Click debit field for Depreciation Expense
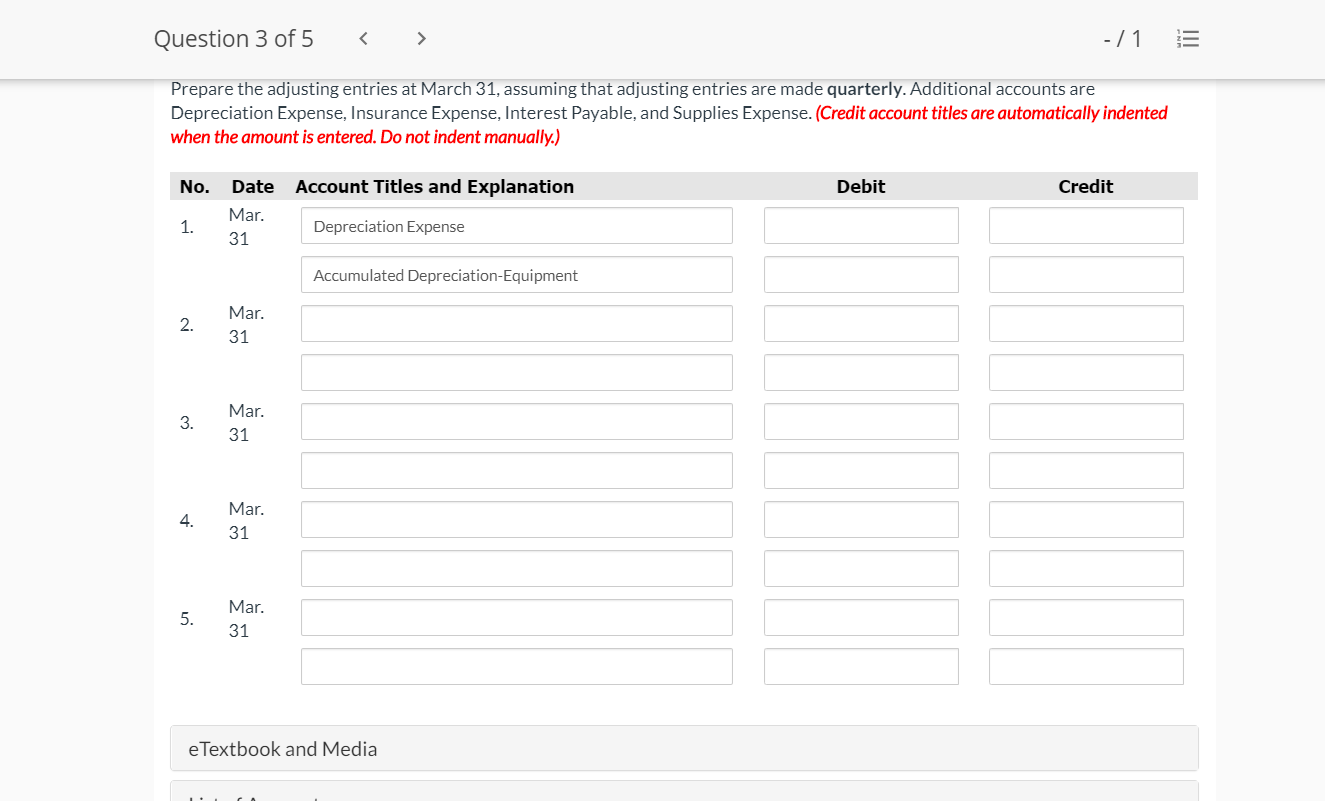The width and height of the screenshot is (1325, 801). click(x=861, y=226)
